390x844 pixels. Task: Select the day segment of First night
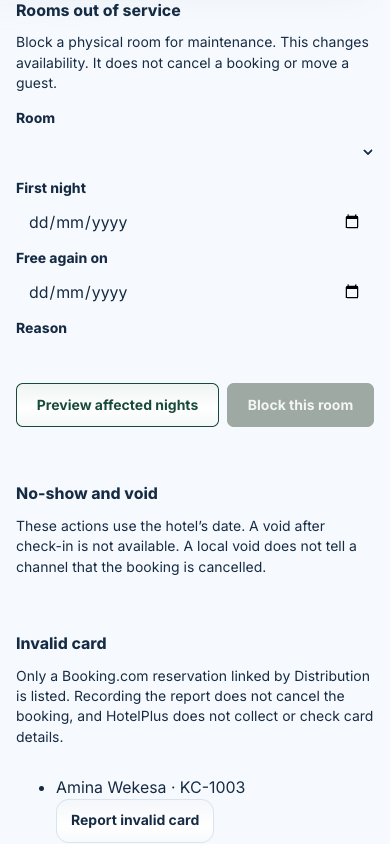(x=38, y=222)
